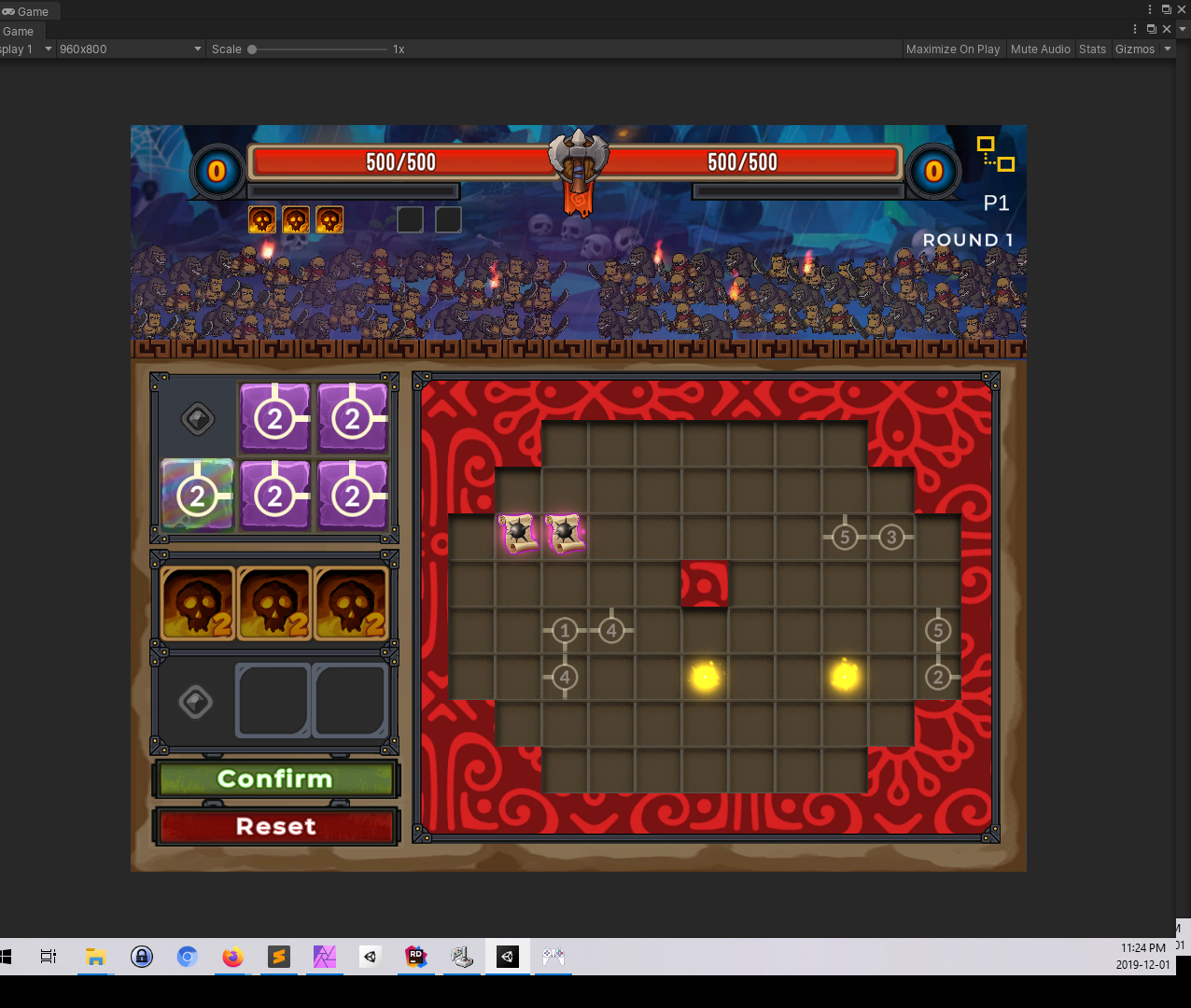Click the green Confirm button
The height and width of the screenshot is (1008, 1191).
click(276, 779)
